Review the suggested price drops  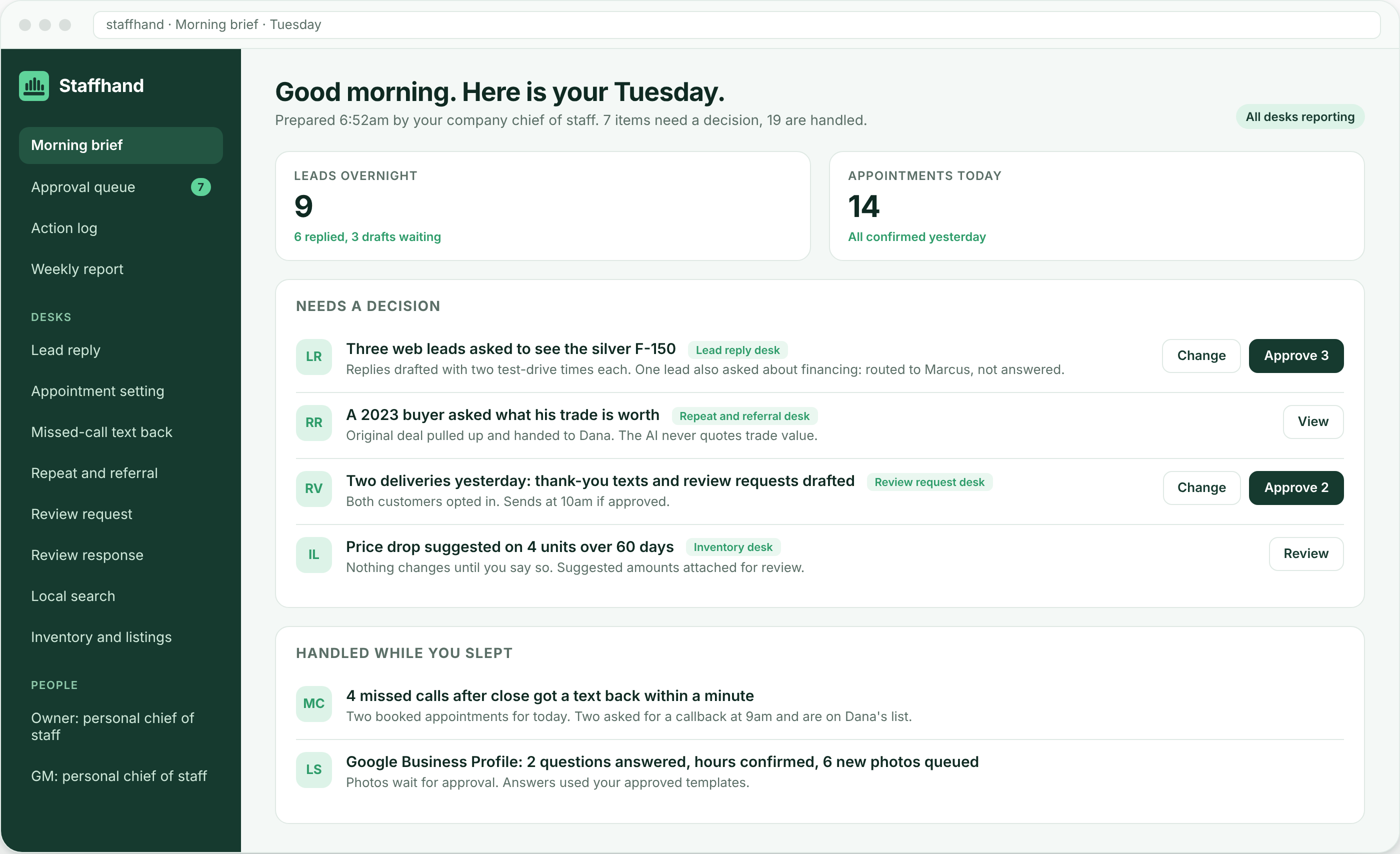(x=1306, y=553)
